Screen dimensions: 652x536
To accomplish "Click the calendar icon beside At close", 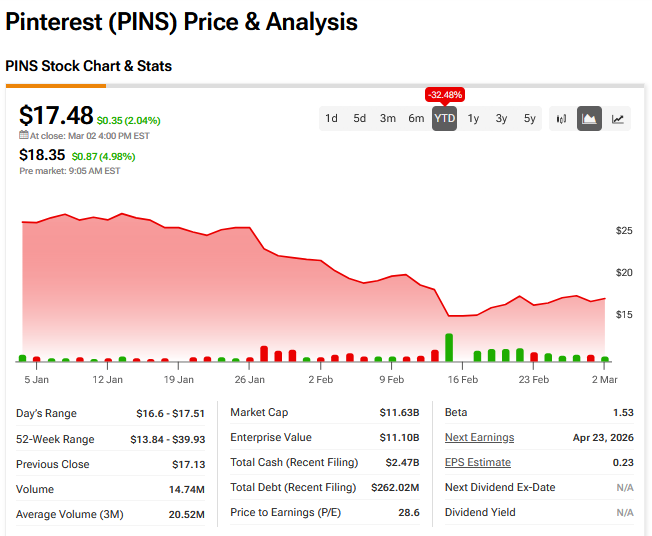I will [x=24, y=135].
